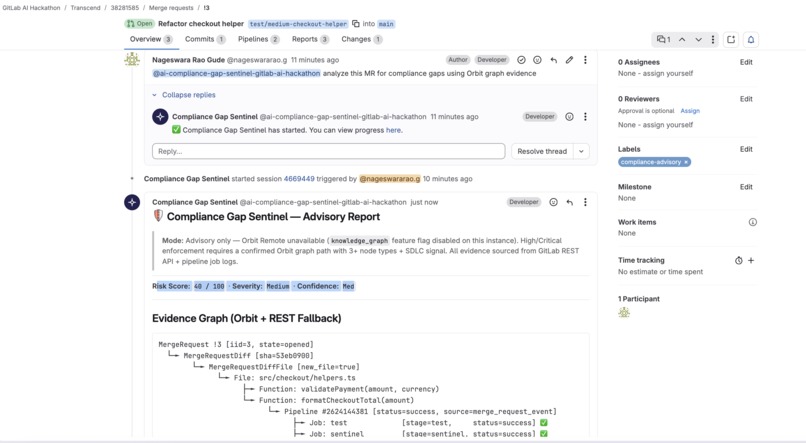
Task: Toggle the right sidebar collapse icon
Action: pyautogui.click(x=731, y=40)
